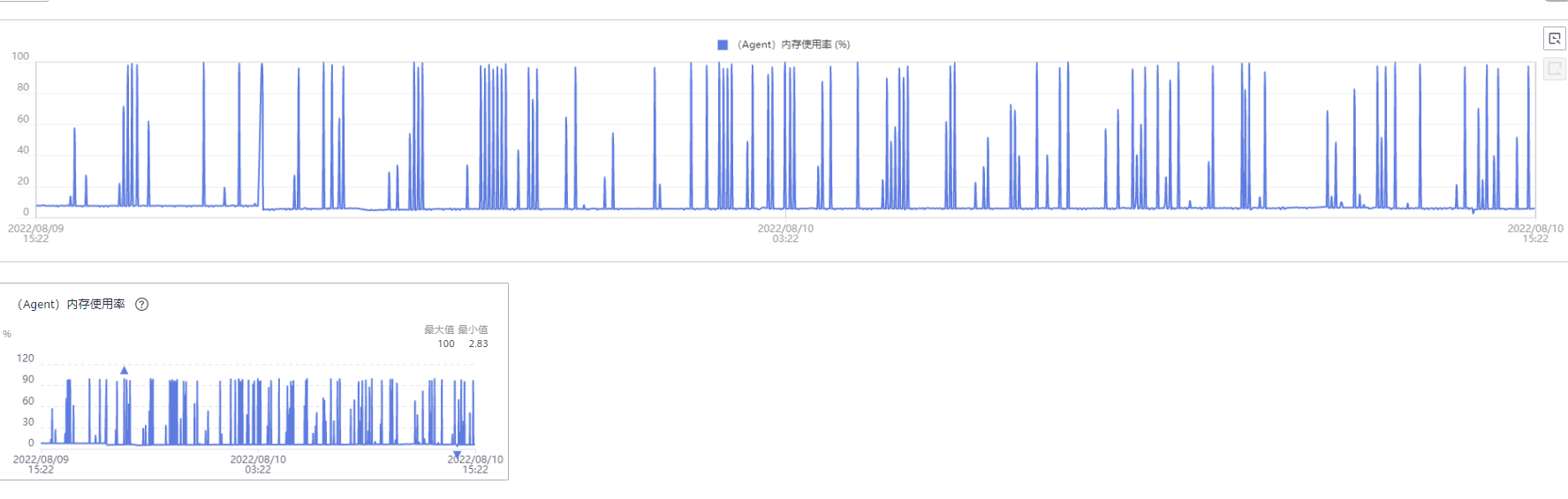Toggle the (Agent) 内存使用率 legend swatch
Screen dimensions: 1568x499
pyautogui.click(x=723, y=44)
